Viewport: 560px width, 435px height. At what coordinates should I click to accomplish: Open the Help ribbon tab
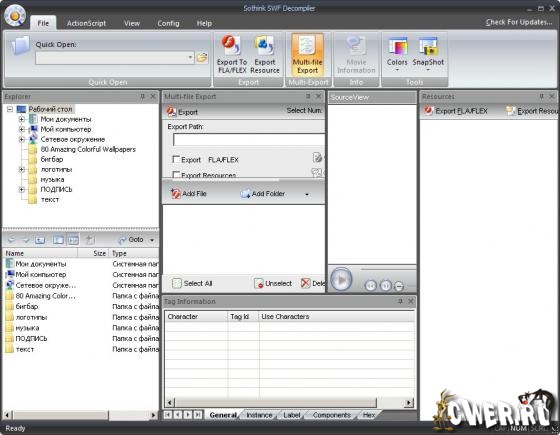pyautogui.click(x=204, y=23)
